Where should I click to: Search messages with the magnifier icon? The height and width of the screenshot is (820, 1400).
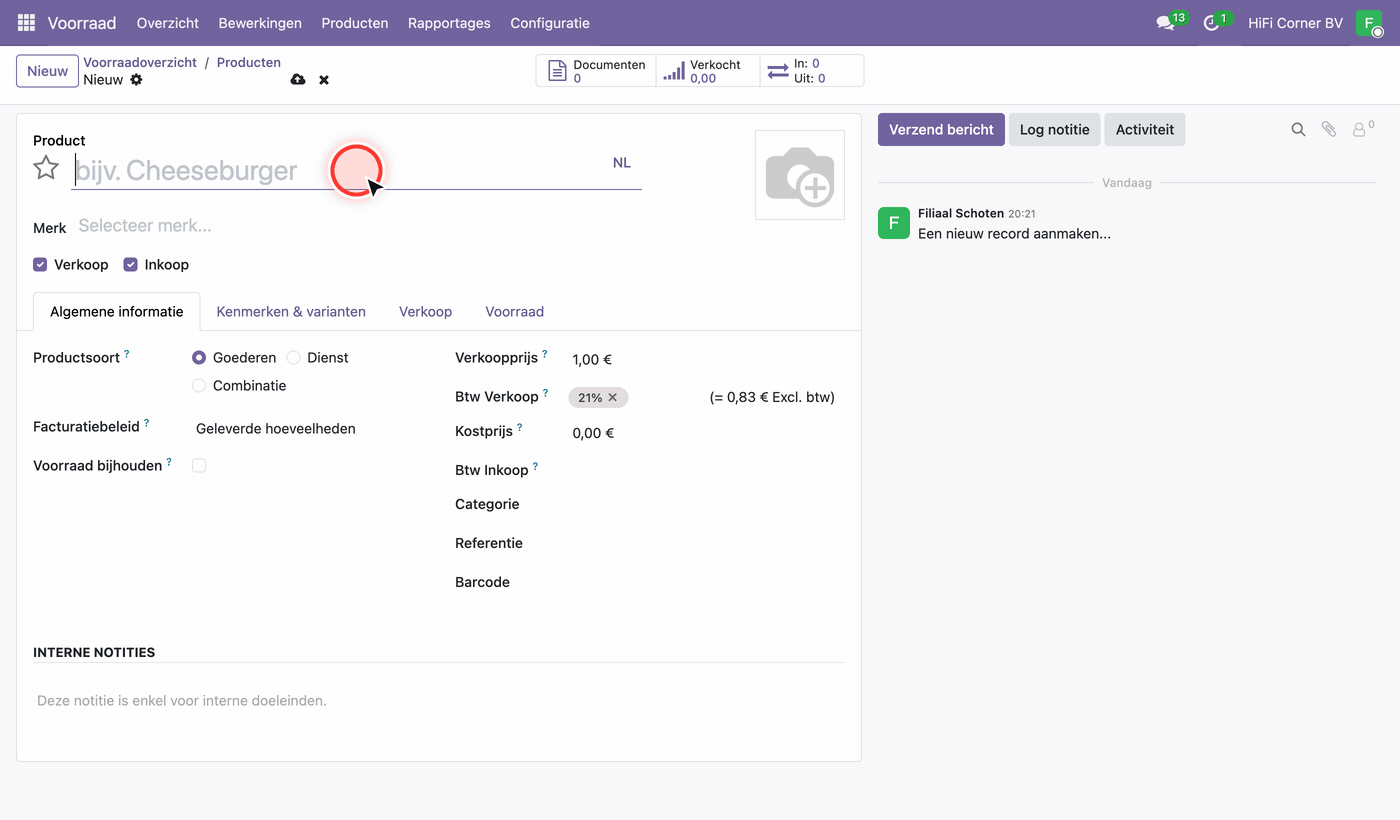click(x=1298, y=130)
